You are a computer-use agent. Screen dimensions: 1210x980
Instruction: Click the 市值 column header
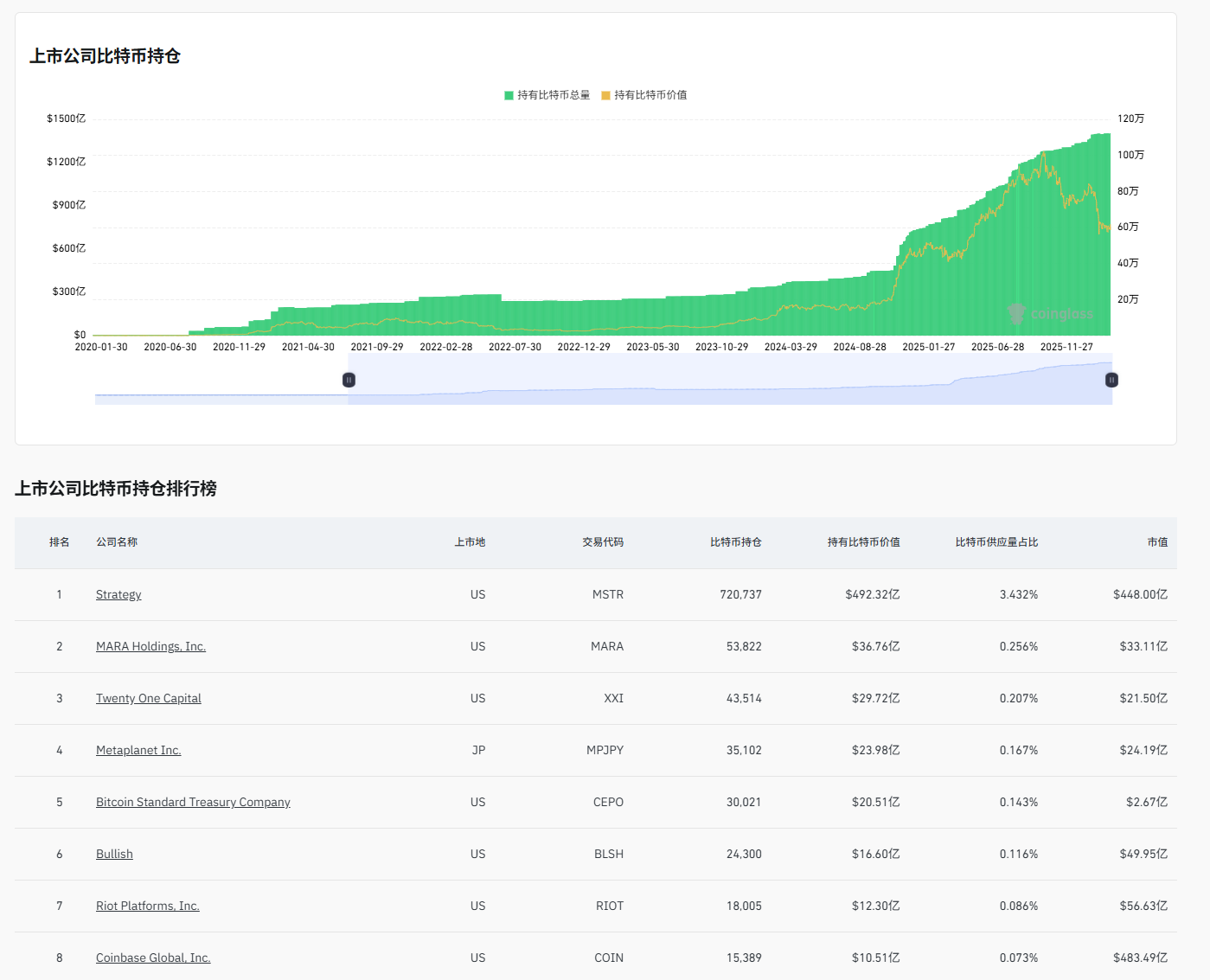(x=1157, y=542)
